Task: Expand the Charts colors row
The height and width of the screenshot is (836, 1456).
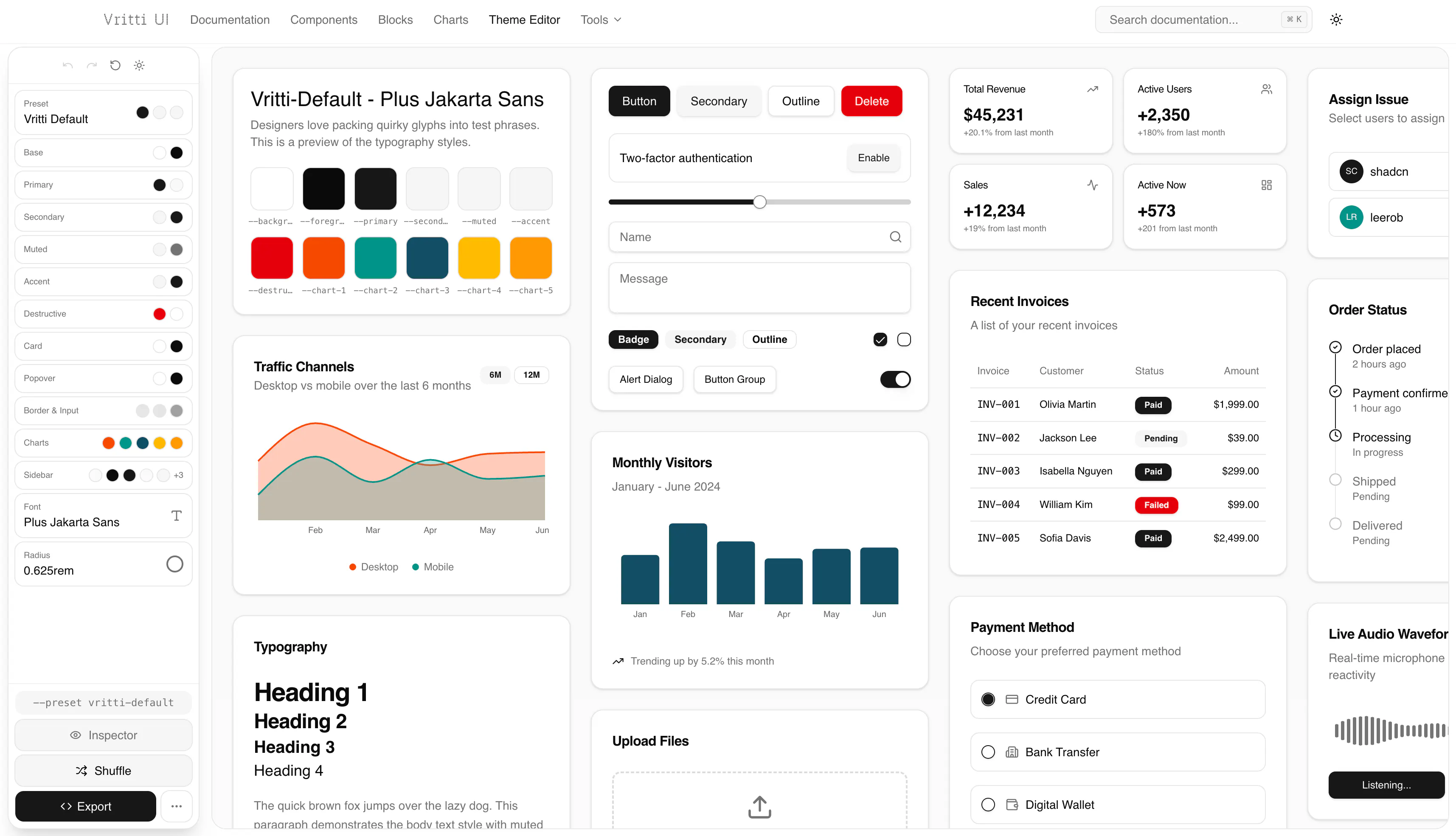Action: [104, 443]
